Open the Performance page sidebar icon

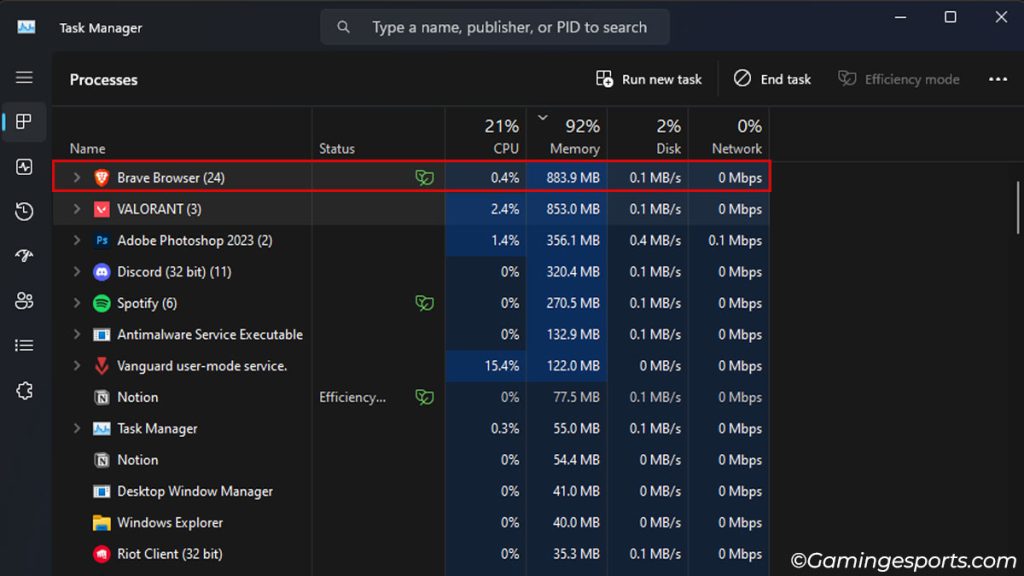click(24, 167)
